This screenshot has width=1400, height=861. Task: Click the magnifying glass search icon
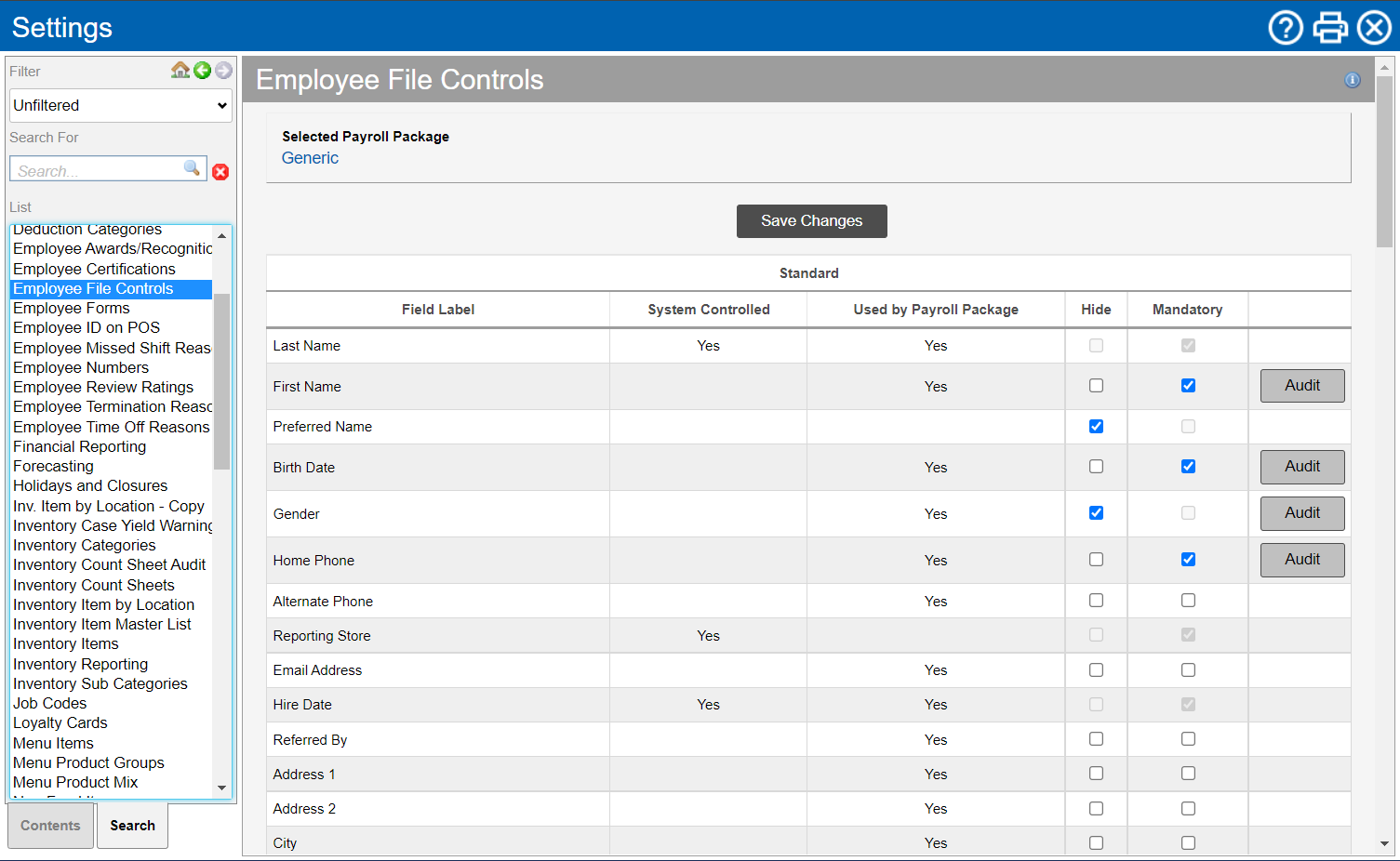(192, 168)
